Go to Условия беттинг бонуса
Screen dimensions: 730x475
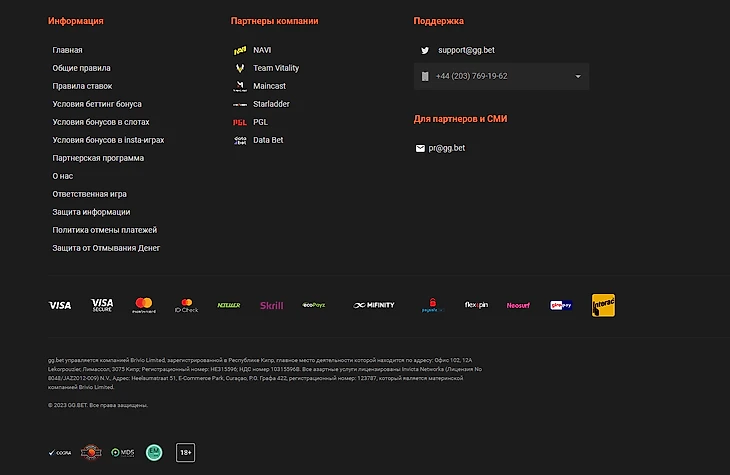tap(97, 104)
